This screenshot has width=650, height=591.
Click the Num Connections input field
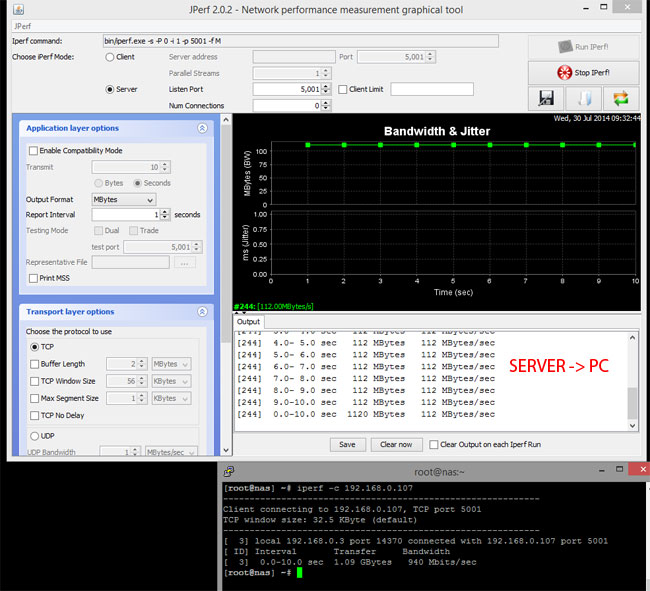(287, 106)
